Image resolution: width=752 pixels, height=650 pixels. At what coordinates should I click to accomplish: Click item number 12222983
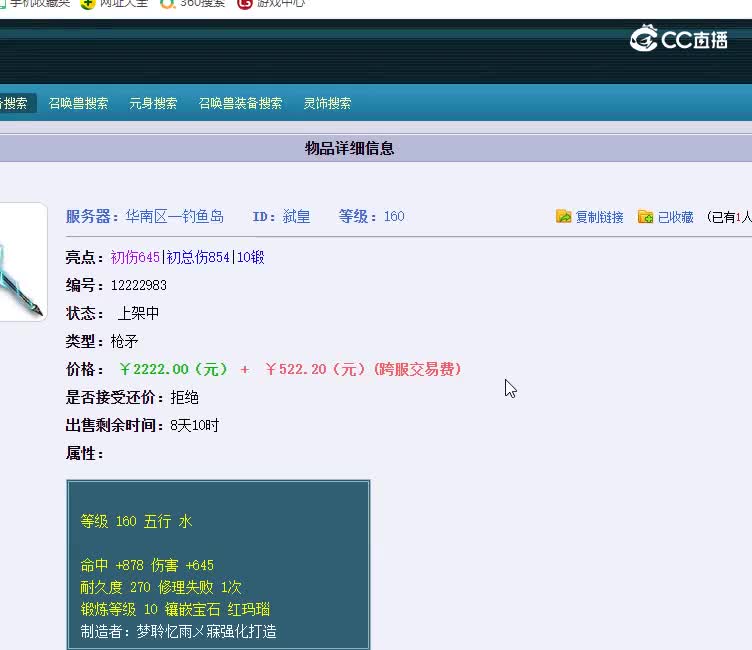click(x=139, y=285)
